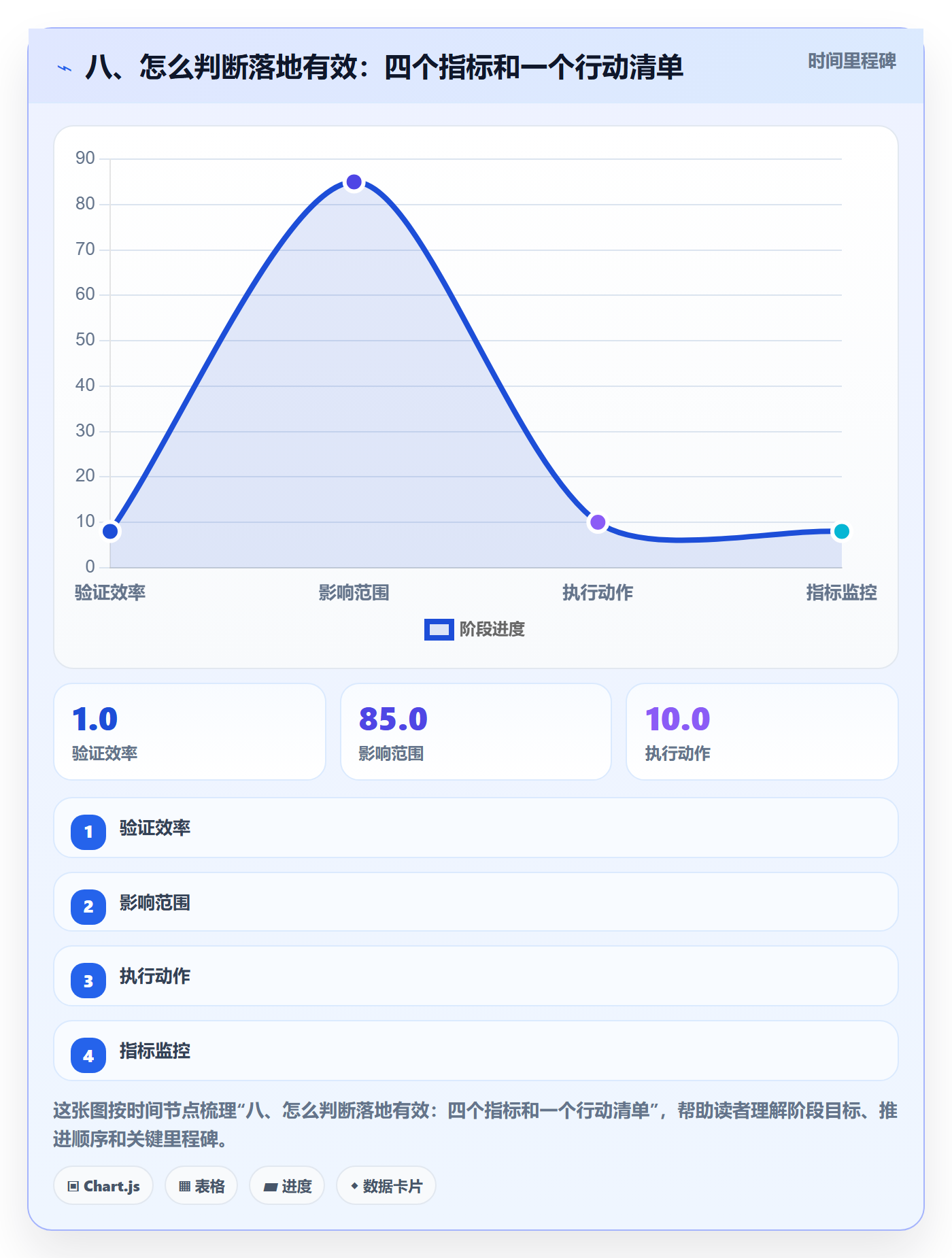Select the 影响范围 peak data point
Viewport: 952px width, 1258px height.
click(x=354, y=182)
